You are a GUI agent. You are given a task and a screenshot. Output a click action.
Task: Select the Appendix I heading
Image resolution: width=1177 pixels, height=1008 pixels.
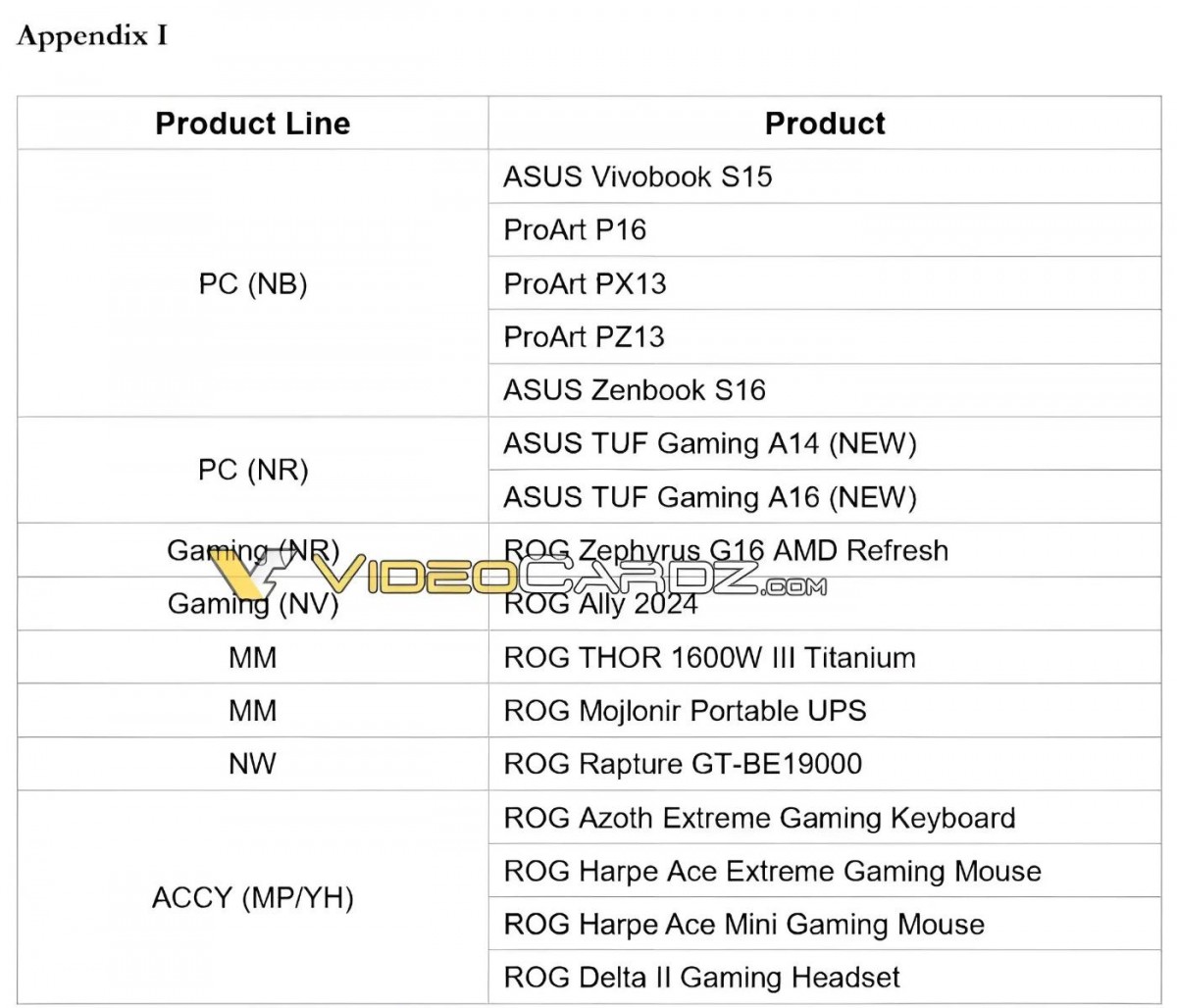coord(92,36)
